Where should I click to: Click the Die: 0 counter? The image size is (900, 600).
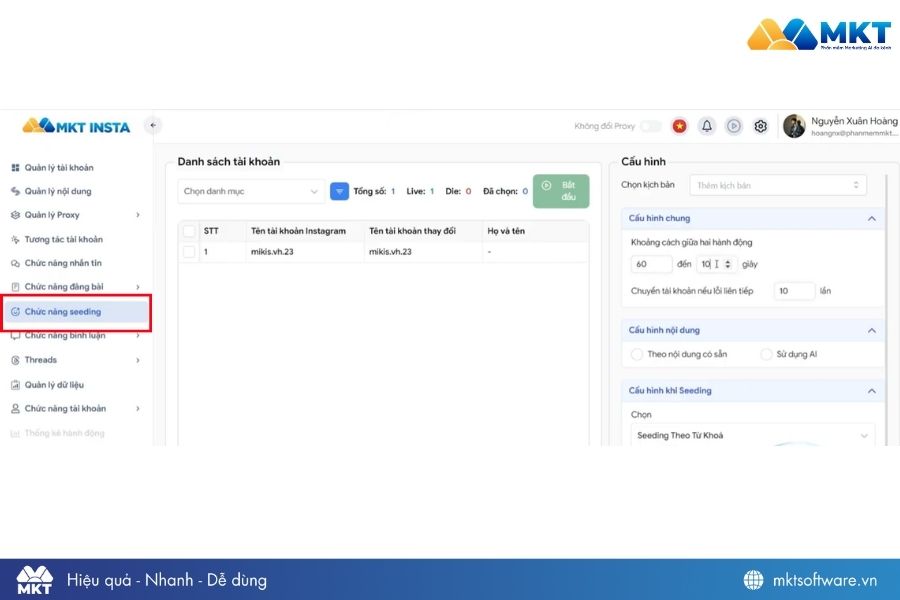click(458, 191)
